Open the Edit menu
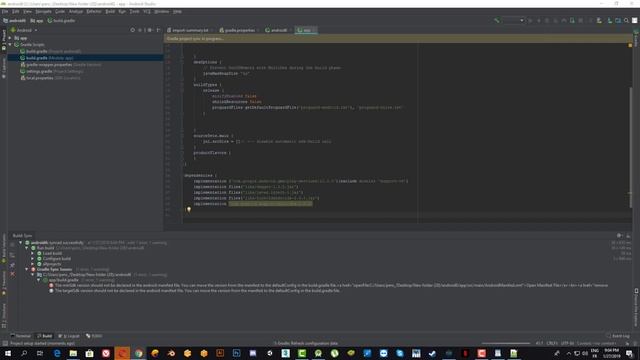The height and width of the screenshot is (360, 640). click(16, 11)
